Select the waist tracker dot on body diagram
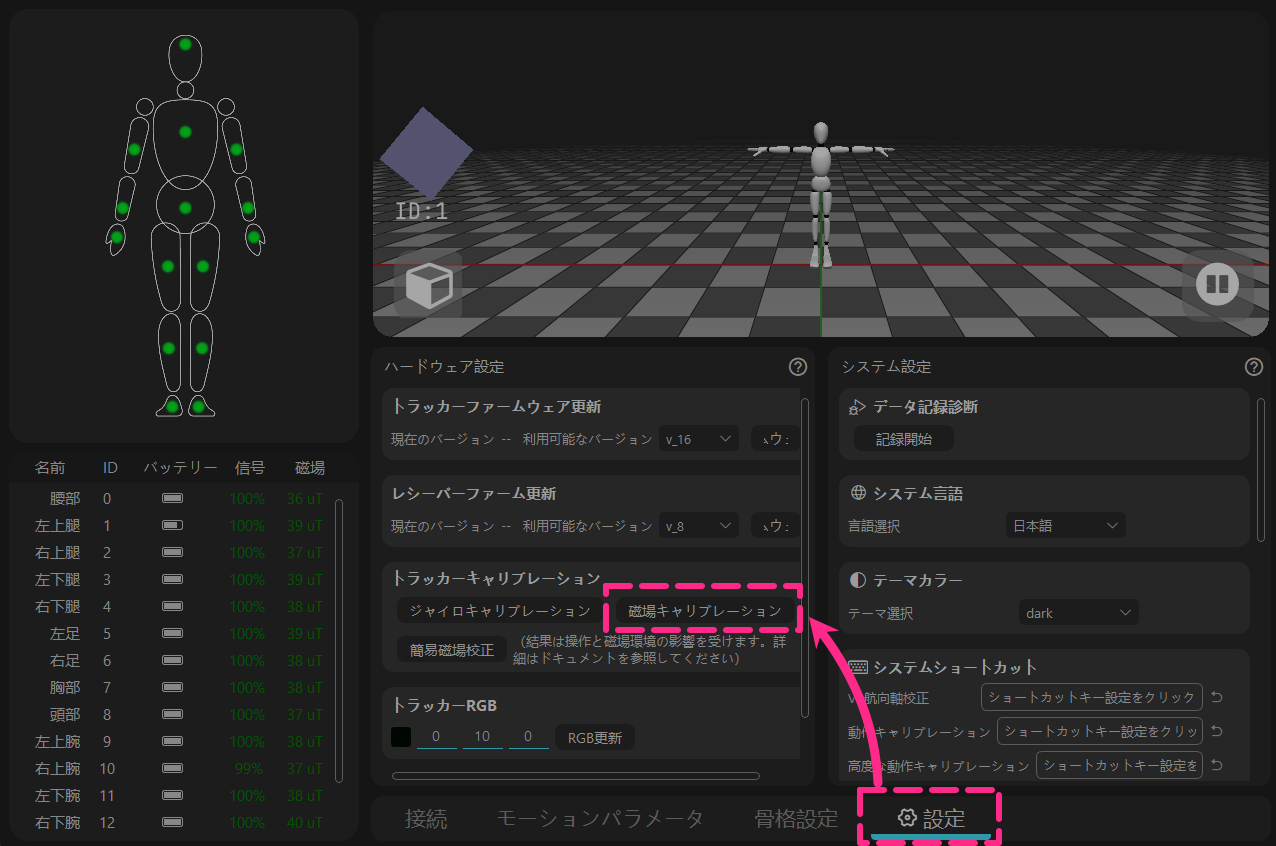 tap(185, 207)
